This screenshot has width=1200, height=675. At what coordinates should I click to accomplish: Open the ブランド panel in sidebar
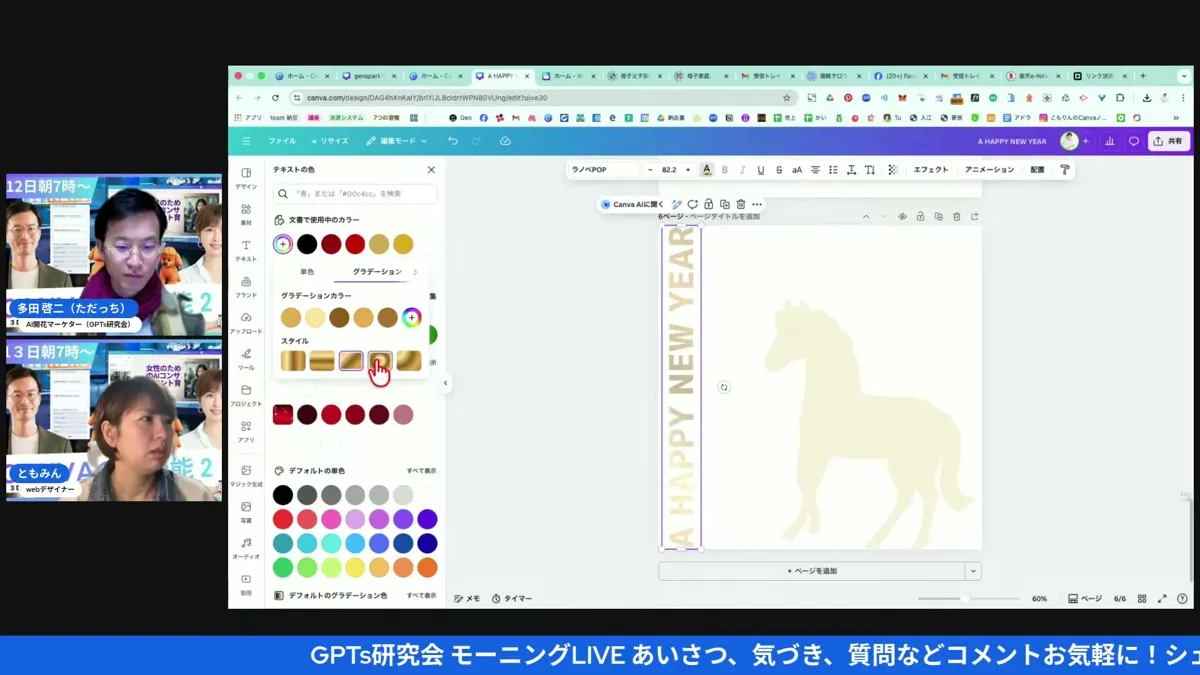246,287
